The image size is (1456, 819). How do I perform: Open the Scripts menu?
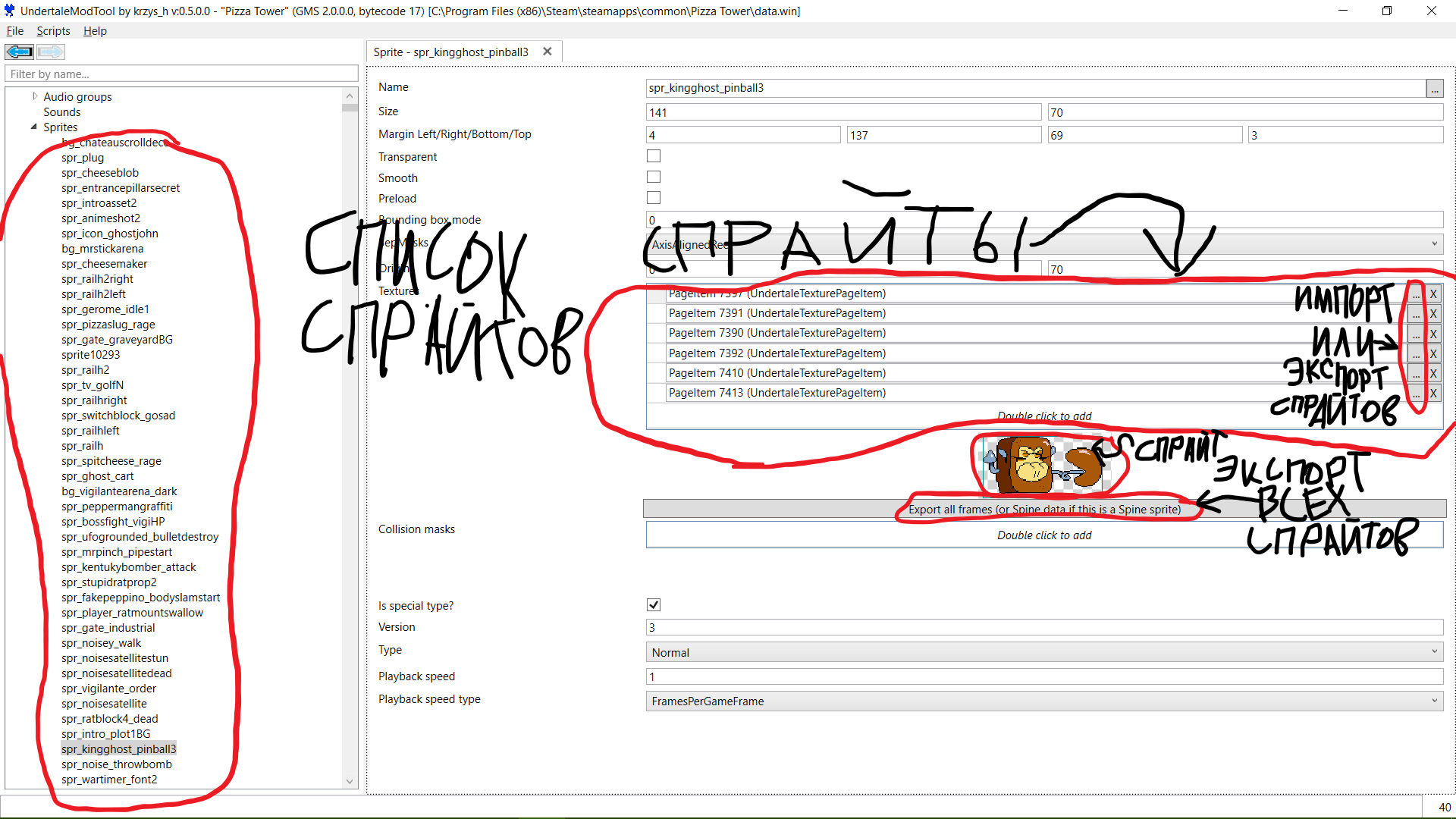click(53, 31)
